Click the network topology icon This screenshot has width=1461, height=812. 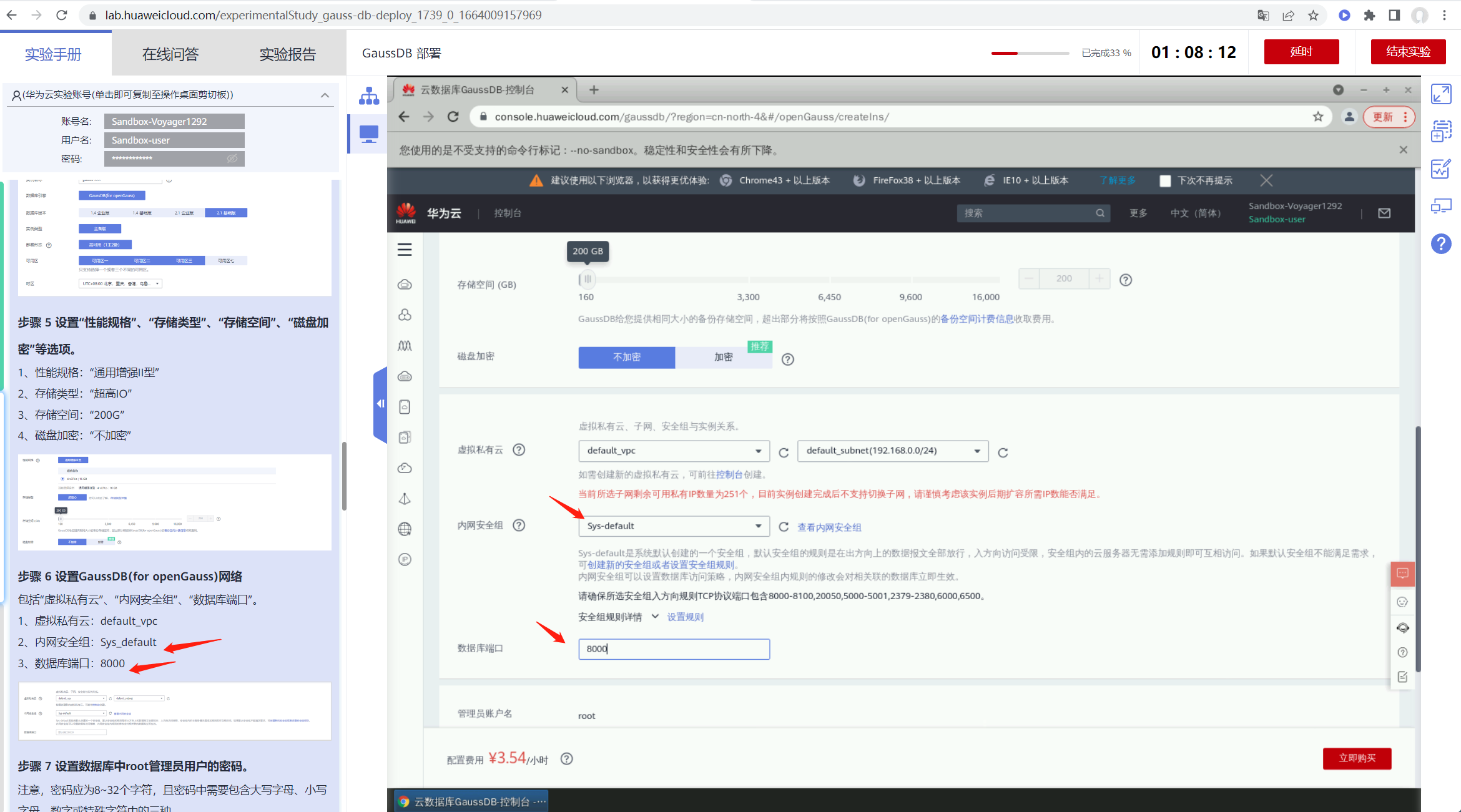[369, 96]
